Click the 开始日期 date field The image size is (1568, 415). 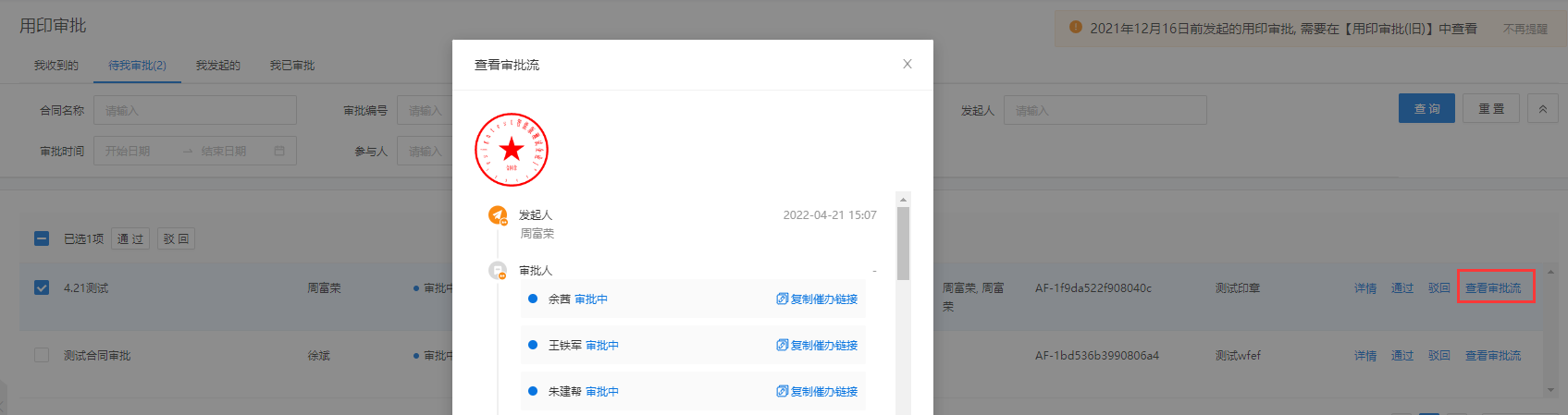pos(129,151)
